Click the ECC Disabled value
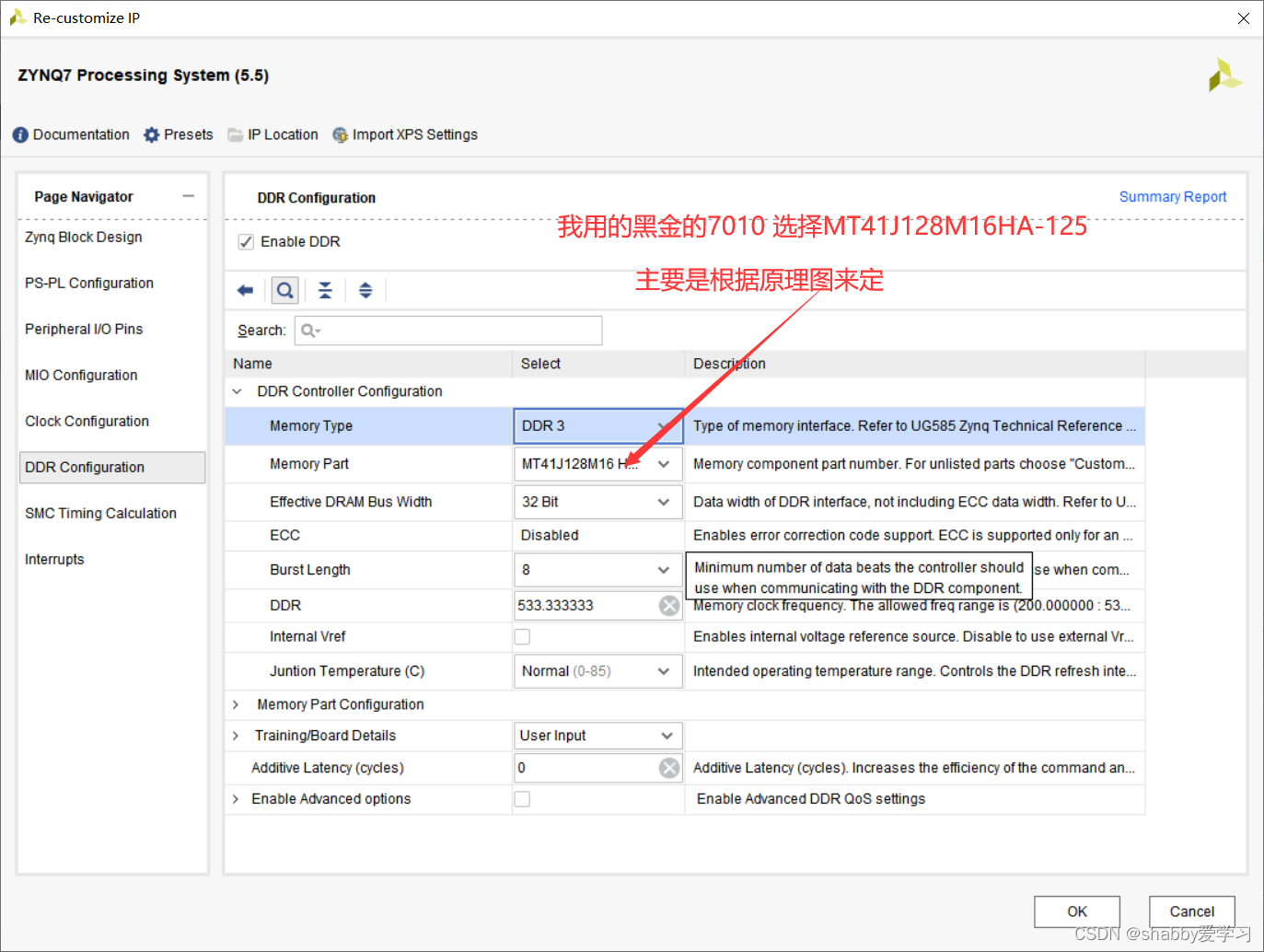 tap(550, 535)
